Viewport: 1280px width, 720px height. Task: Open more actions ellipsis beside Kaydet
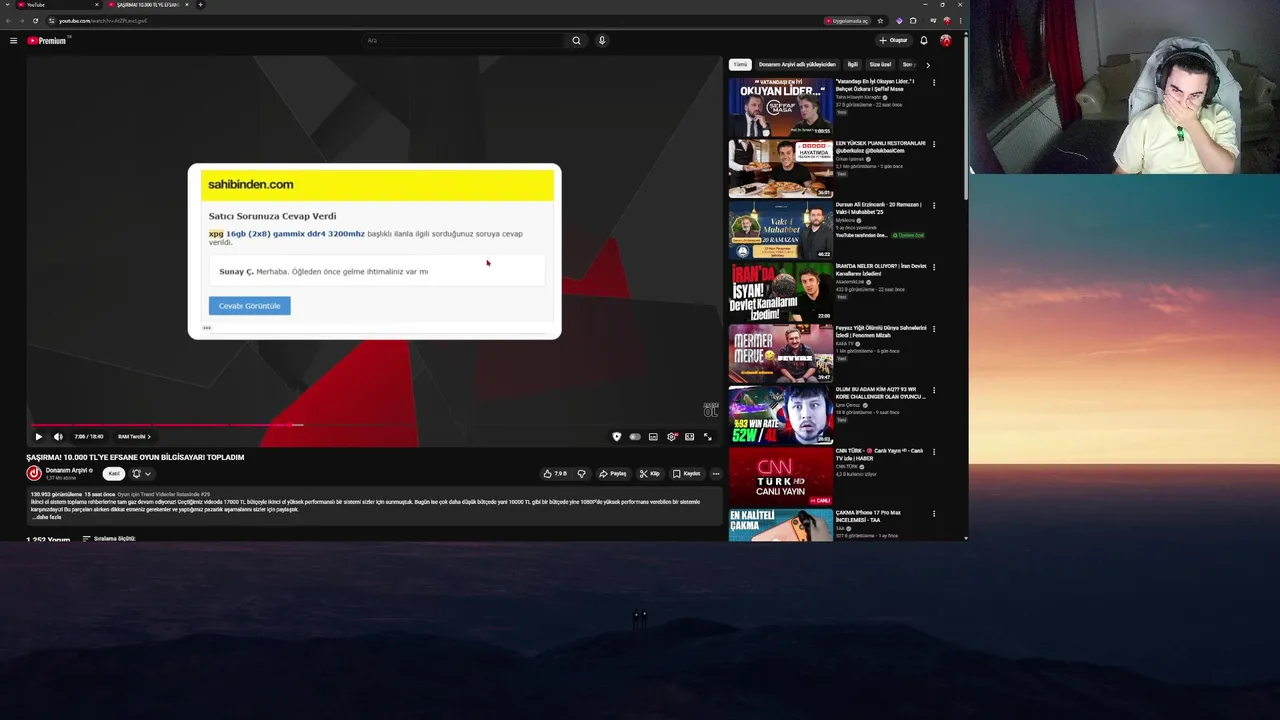pos(716,474)
